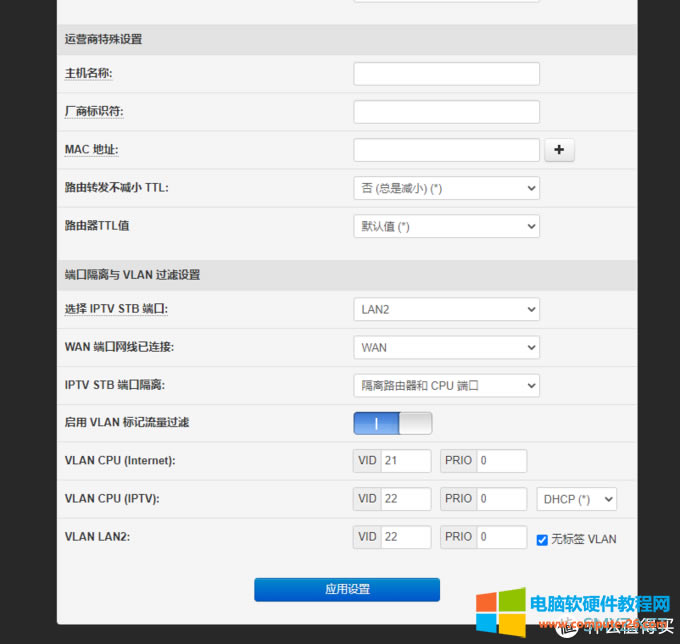Open 选择 IPTV STB 端口 dropdown
This screenshot has width=680, height=644.
(446, 309)
